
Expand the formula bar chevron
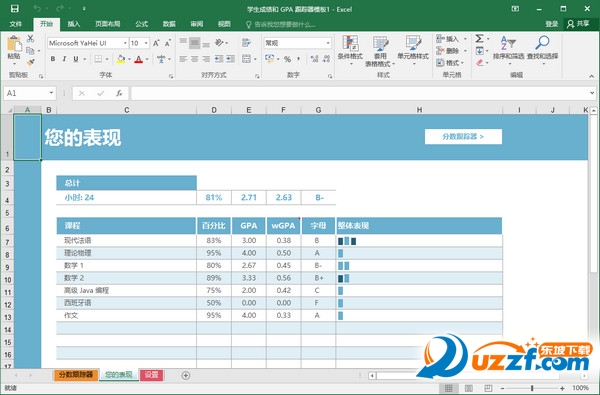(592, 93)
